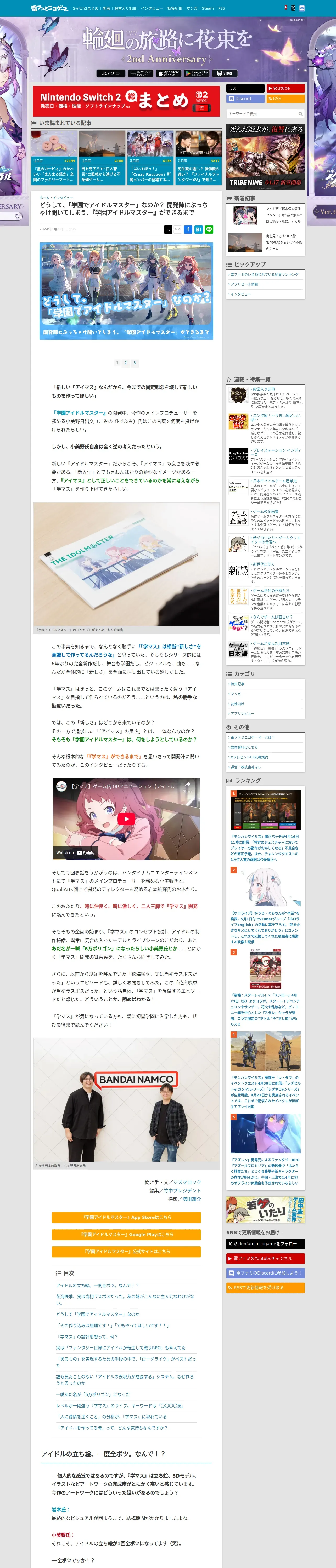
Task: Share article on Facebook icon
Action: pos(188,229)
